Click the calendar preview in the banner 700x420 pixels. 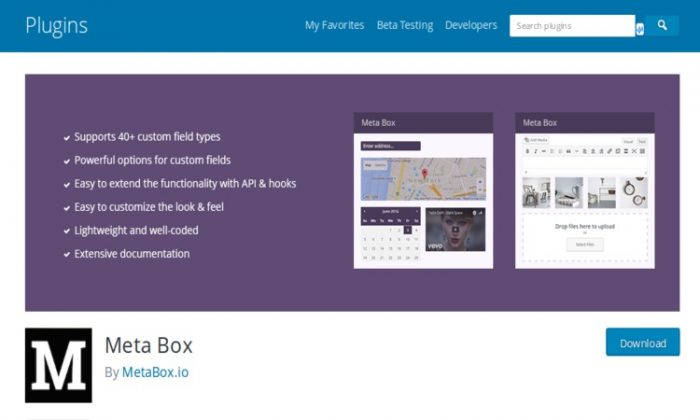pyautogui.click(x=391, y=234)
